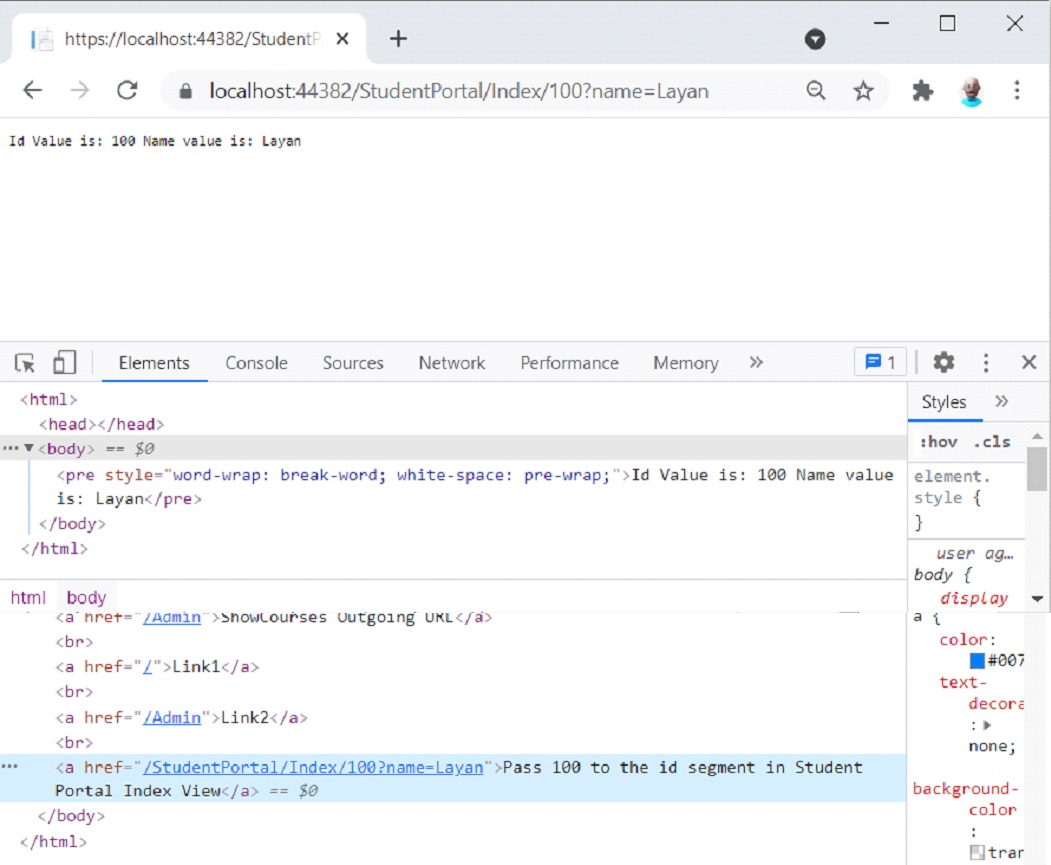Viewport: 1051px width, 865px height.
Task: Follow the "/" href of Link1
Action: [x=147, y=667]
